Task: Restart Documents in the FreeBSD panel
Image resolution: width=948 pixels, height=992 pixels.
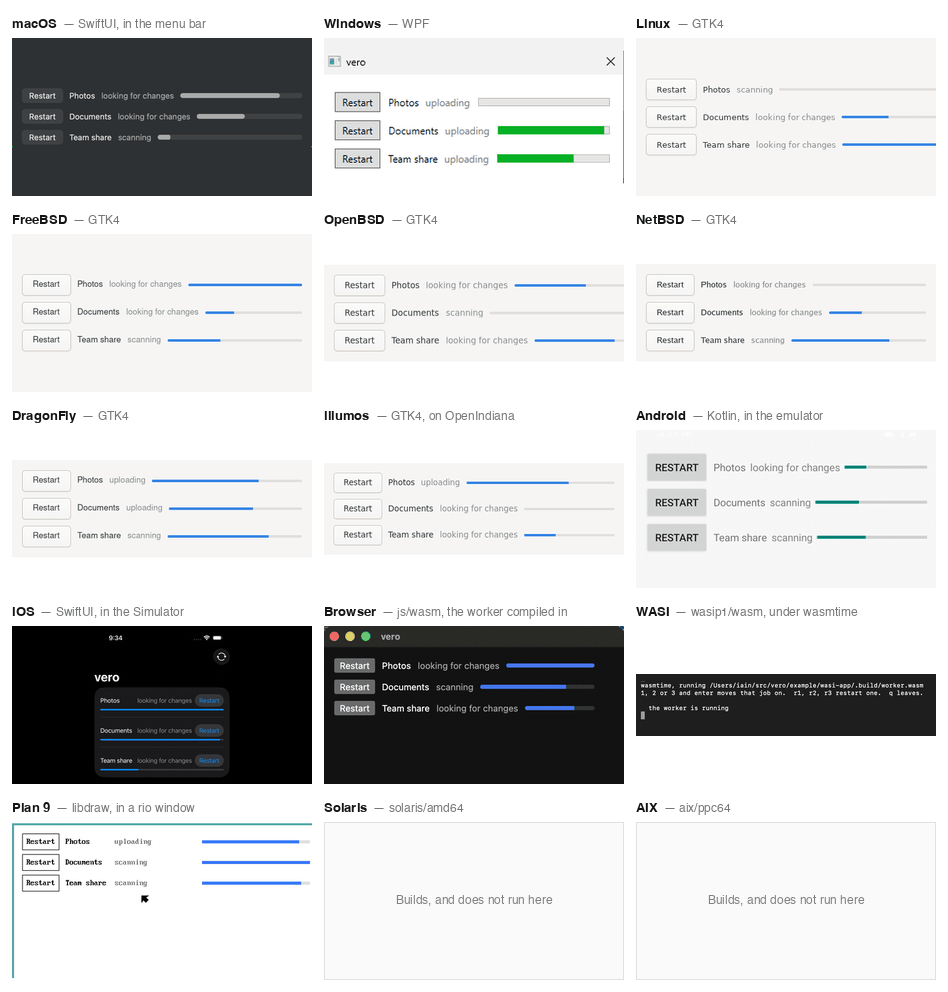Action: pos(46,312)
